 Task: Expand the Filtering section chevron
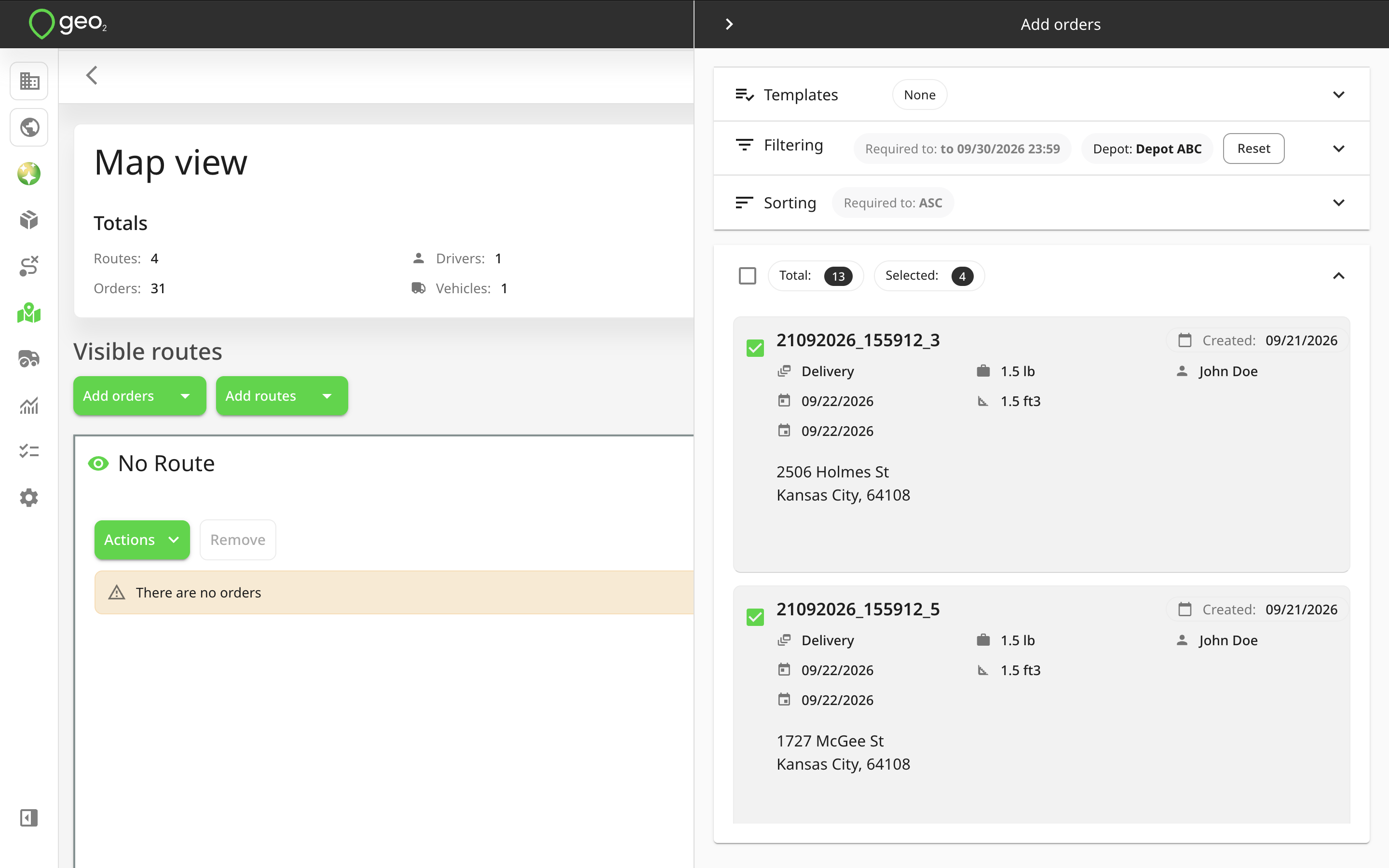pos(1338,149)
